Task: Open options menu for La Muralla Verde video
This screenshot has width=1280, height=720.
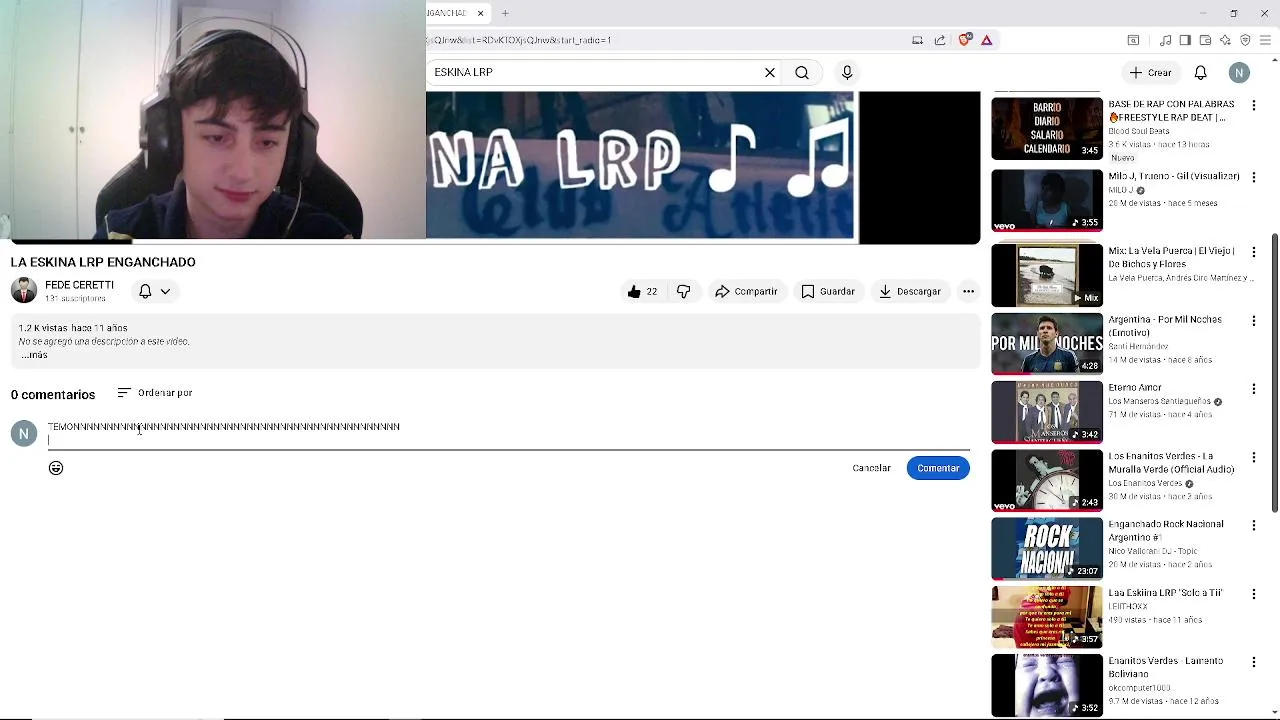Action: click(1254, 457)
